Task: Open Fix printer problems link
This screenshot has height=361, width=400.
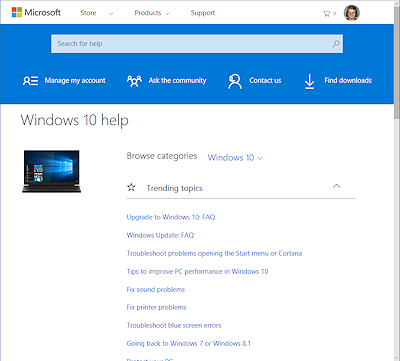Action: point(156,307)
